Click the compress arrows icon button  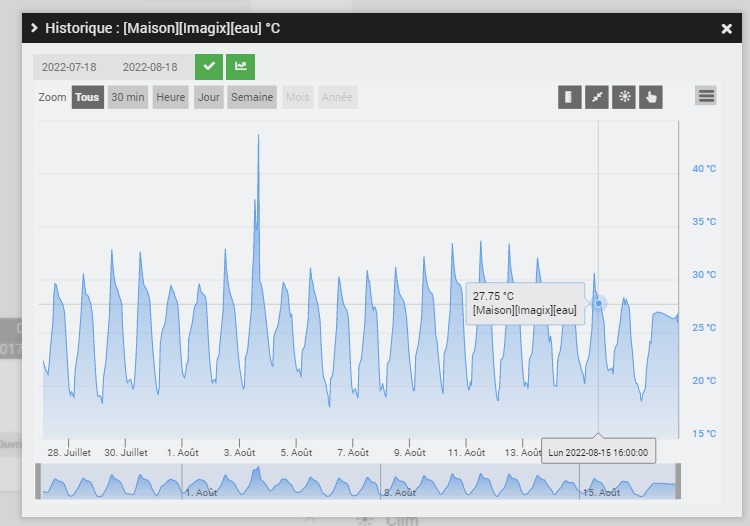[x=597, y=97]
